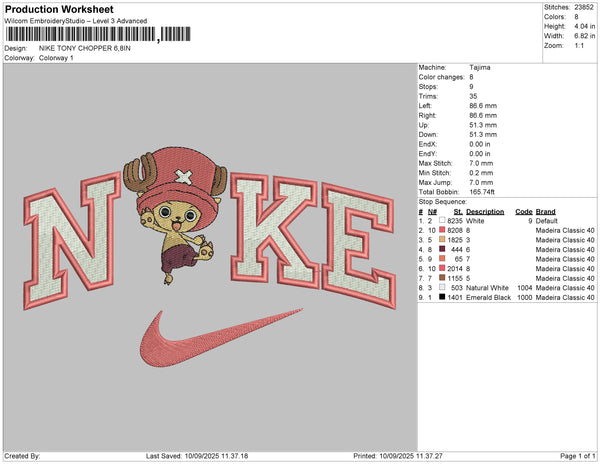This screenshot has height=464, width=600.
Task: Click the Zoom value 1:1
Action: pos(579,46)
